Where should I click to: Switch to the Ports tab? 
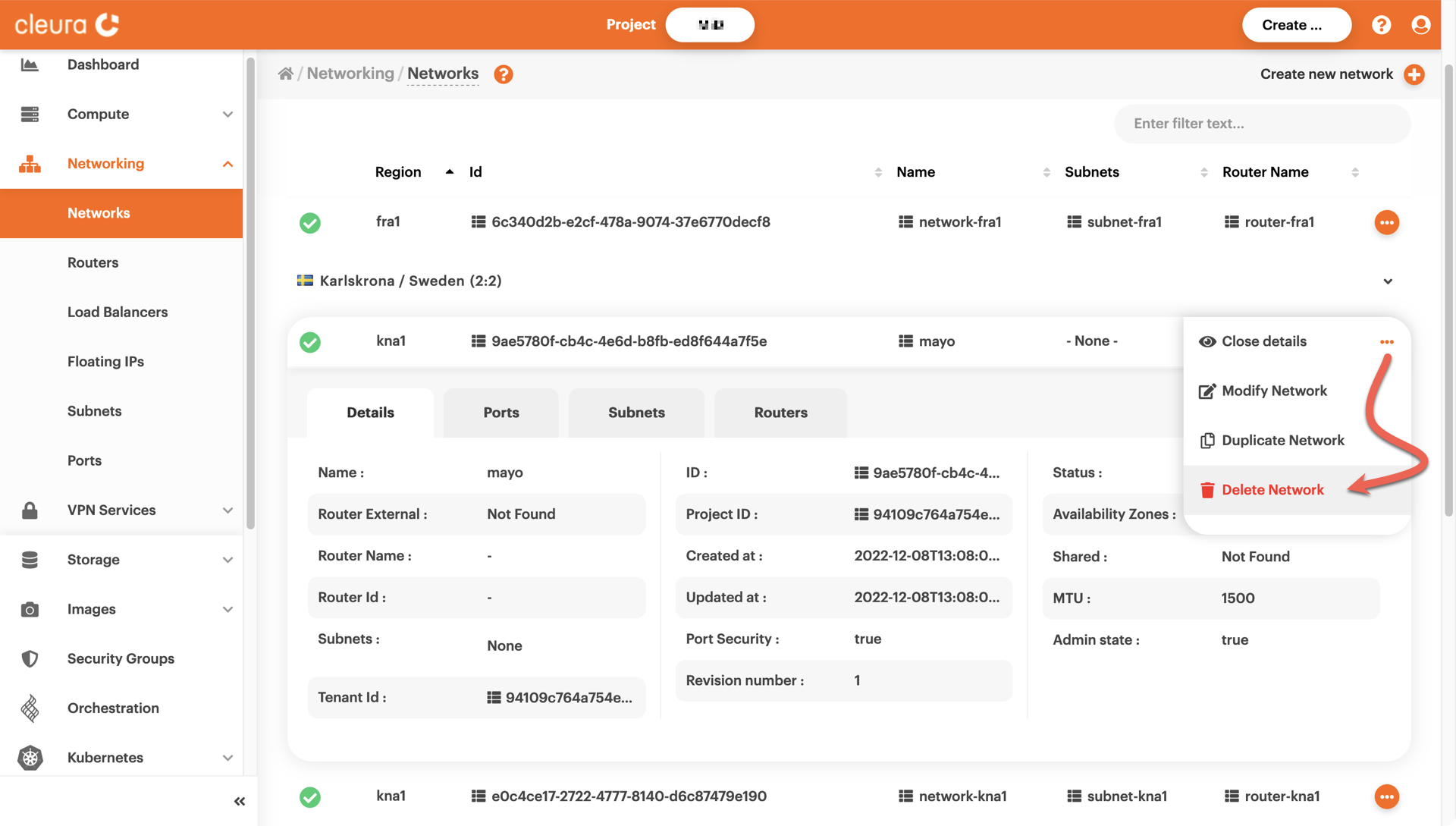[501, 413]
